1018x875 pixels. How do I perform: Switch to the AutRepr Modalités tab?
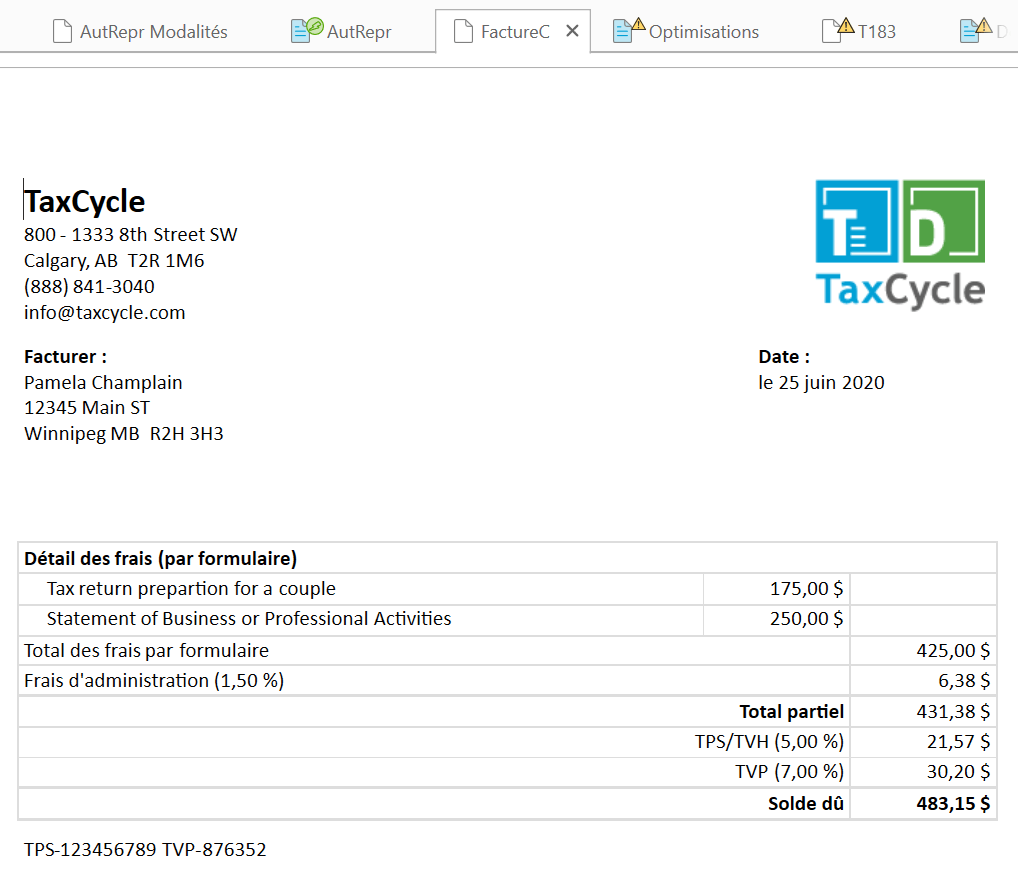(x=140, y=31)
